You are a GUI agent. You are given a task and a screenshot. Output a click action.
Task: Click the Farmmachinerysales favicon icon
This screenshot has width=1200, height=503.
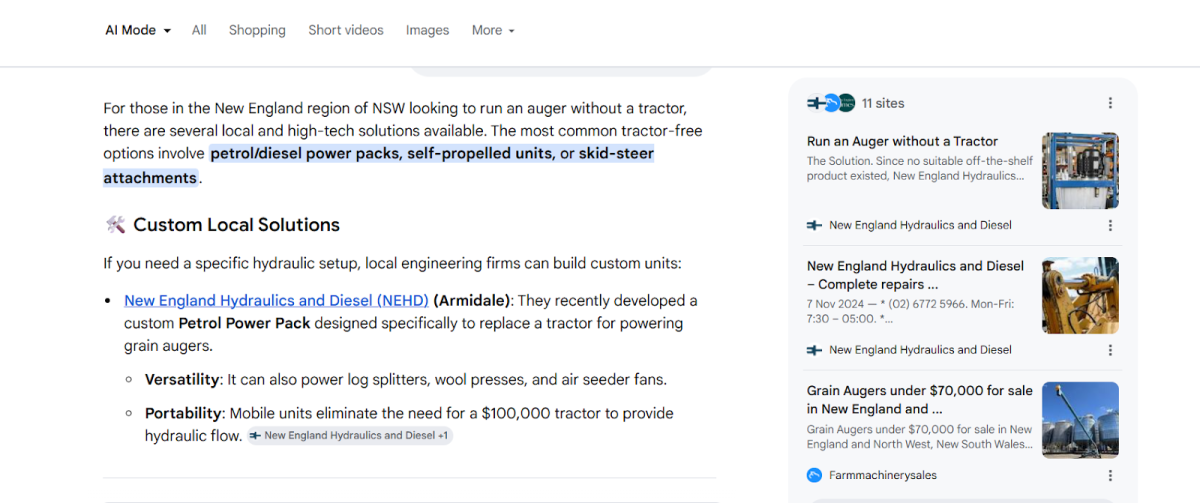814,475
